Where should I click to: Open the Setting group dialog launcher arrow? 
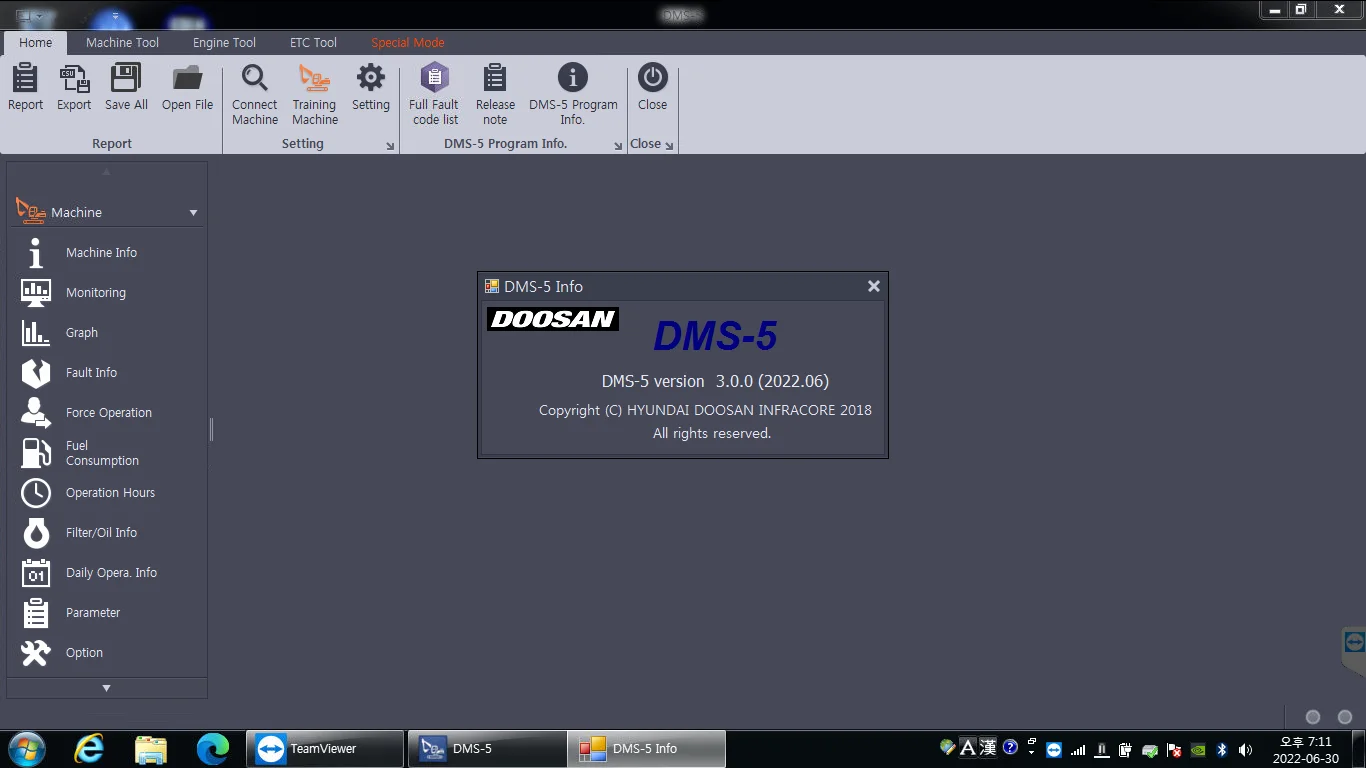coord(390,146)
